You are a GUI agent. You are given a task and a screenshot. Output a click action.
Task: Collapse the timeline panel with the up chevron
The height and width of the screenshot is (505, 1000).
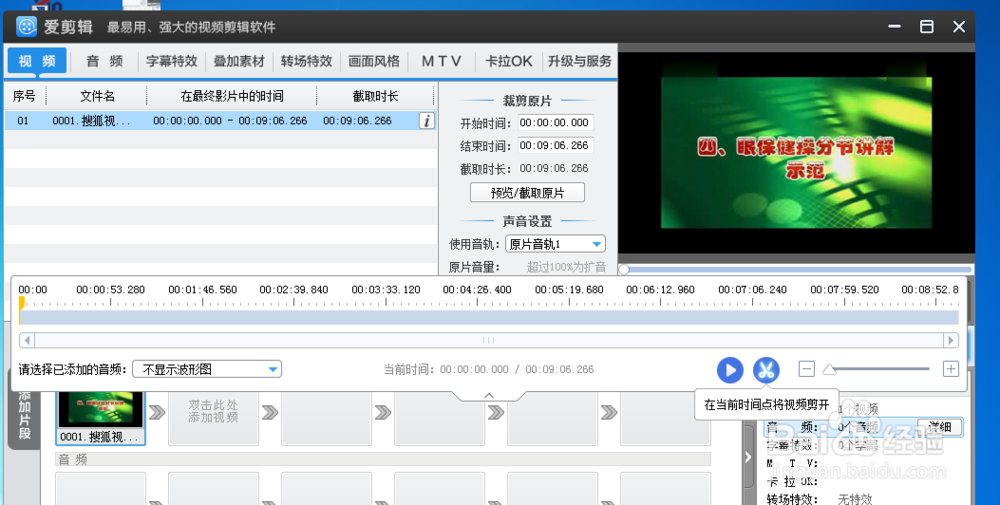click(489, 396)
